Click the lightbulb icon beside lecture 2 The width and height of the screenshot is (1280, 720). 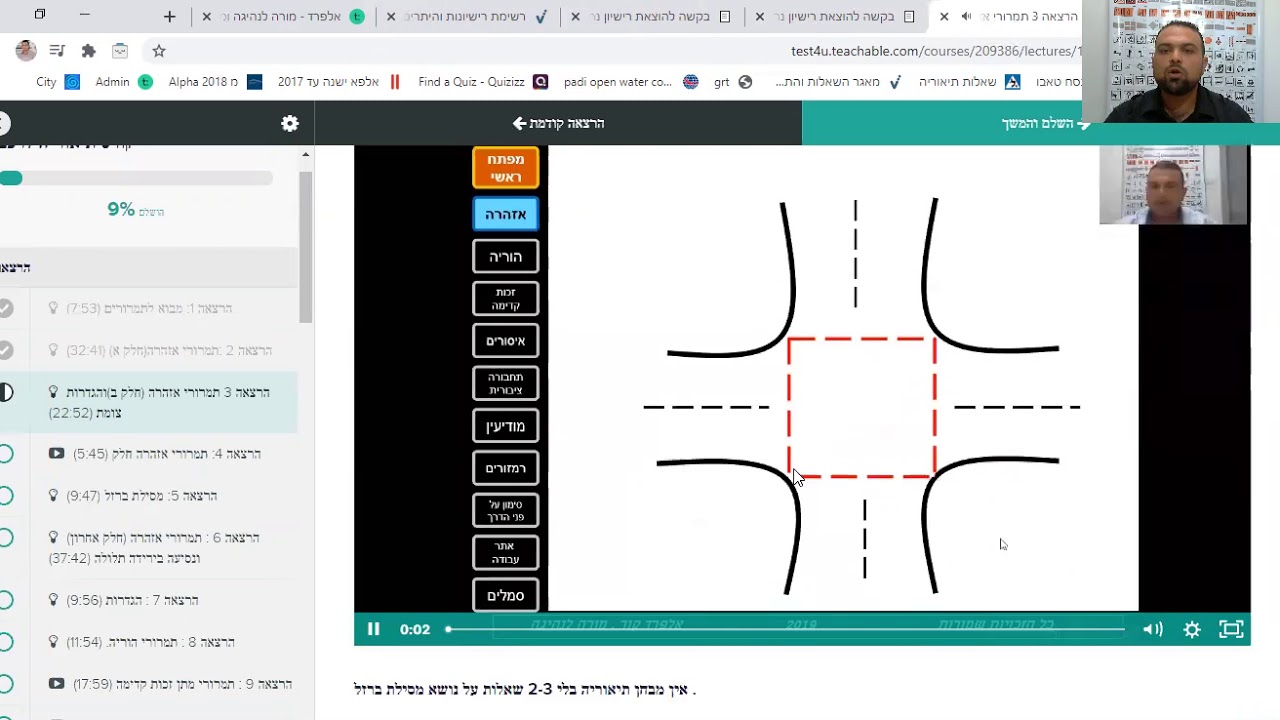(x=53, y=350)
